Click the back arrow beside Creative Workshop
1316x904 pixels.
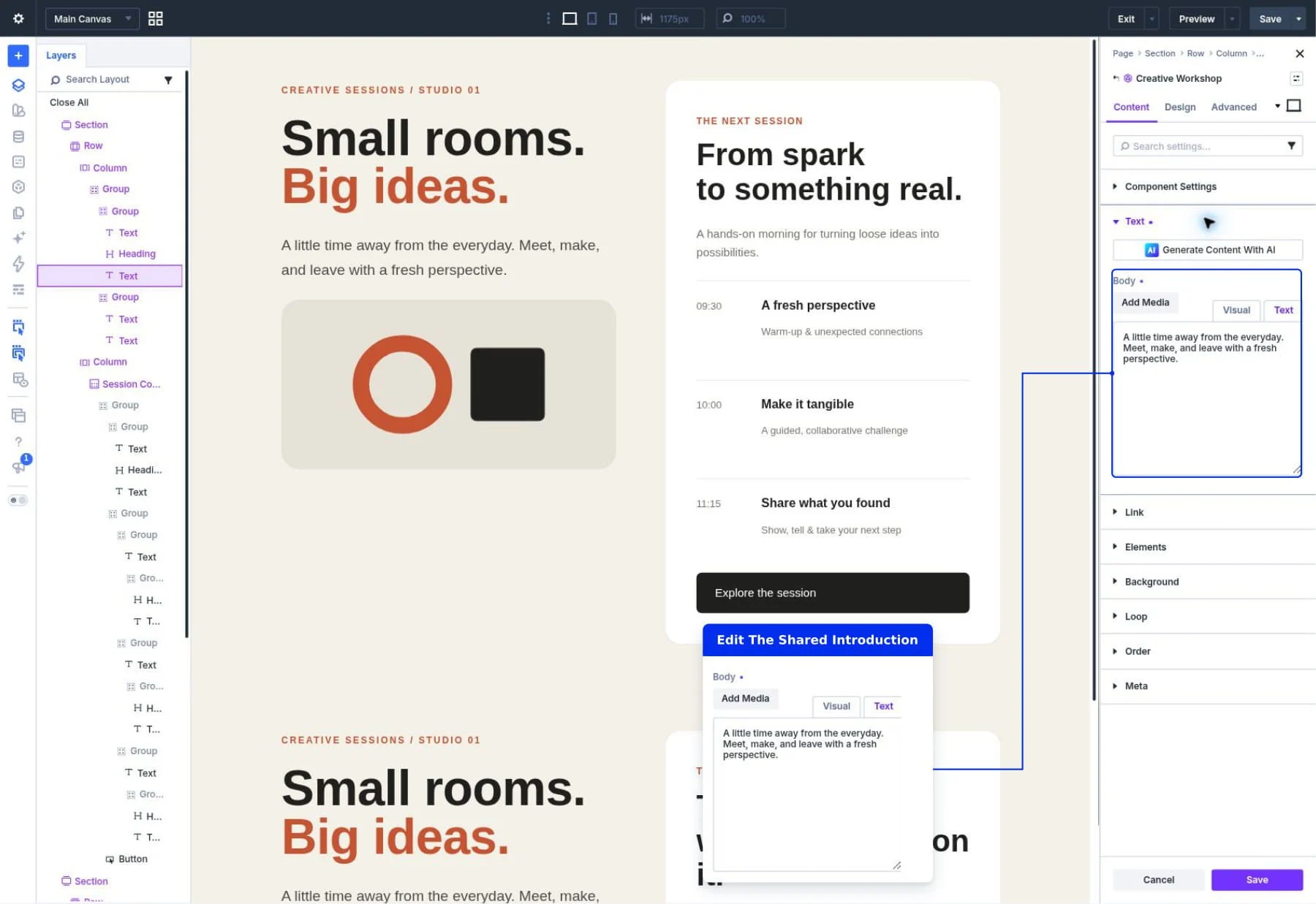click(1116, 78)
